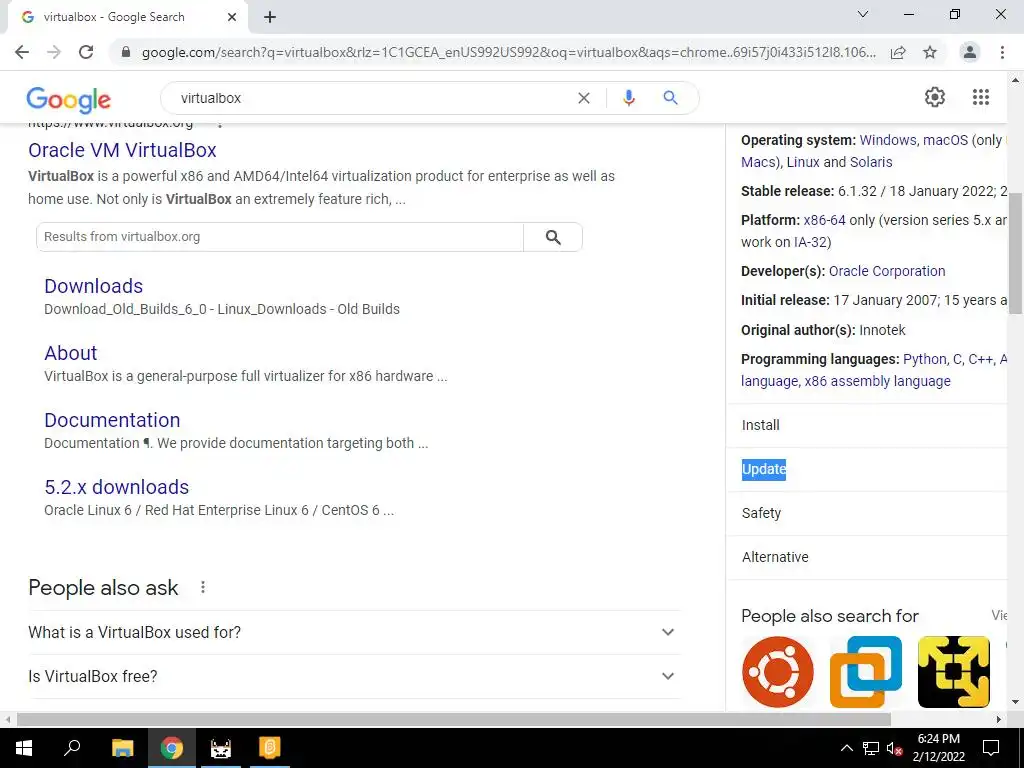Viewport: 1024px width, 768px height.
Task: Open the Windows Start menu
Action: click(24, 748)
